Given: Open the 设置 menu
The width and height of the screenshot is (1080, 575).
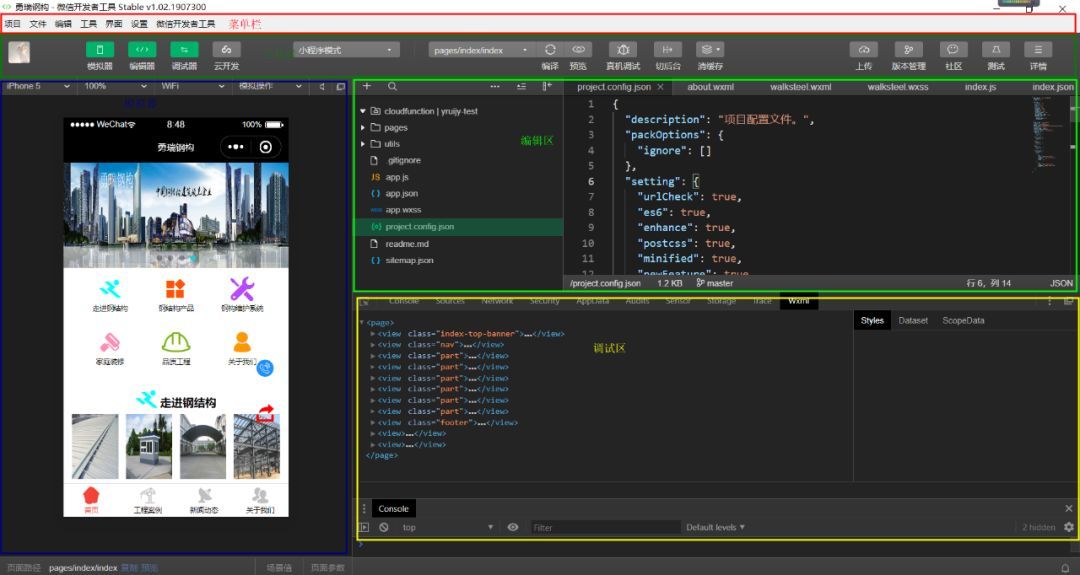Looking at the screenshot, I should (x=139, y=23).
